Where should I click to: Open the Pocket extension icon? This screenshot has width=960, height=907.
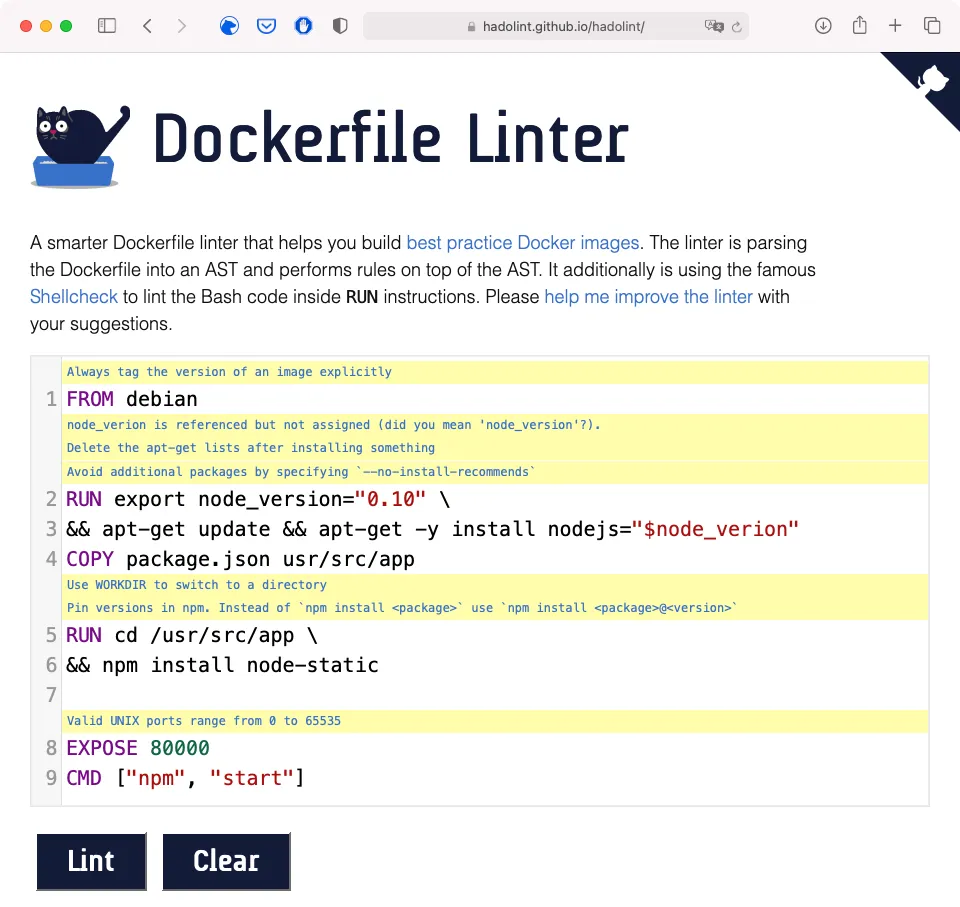pos(266,26)
